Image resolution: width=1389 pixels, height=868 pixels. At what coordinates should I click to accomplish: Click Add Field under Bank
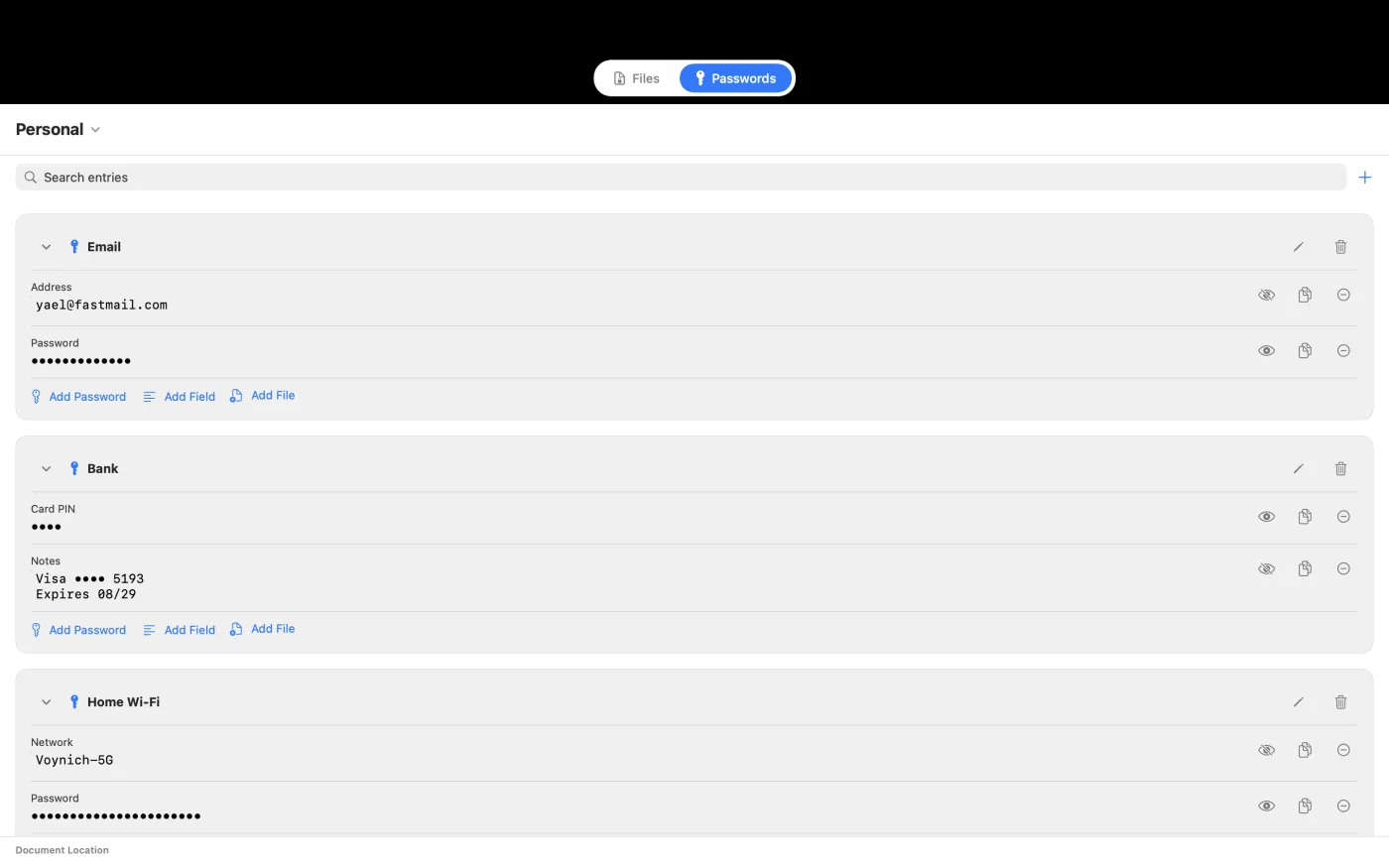[180, 631]
